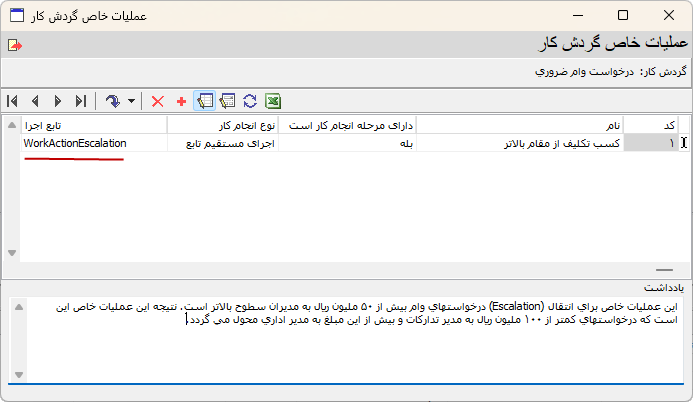The width and height of the screenshot is (693, 402).
Task: Go to the next record
Action: tap(57, 101)
